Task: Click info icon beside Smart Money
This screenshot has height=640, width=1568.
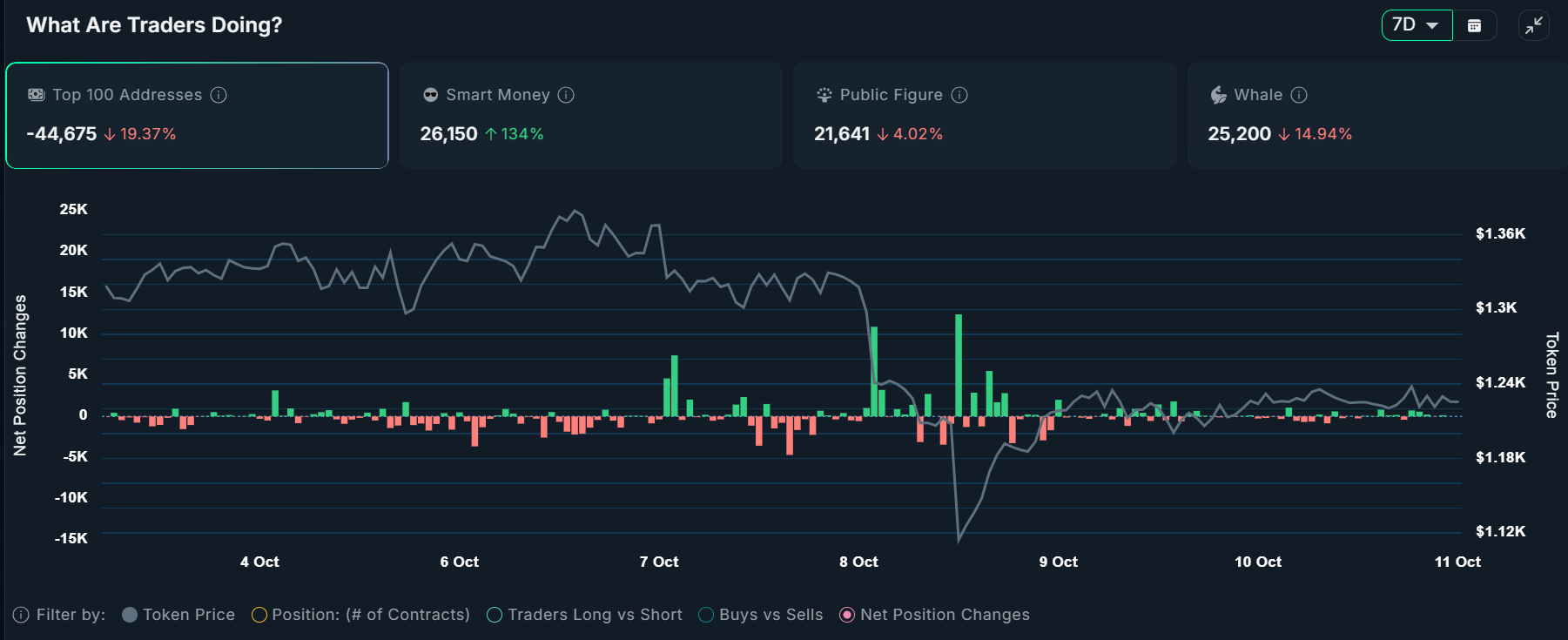Action: (x=566, y=95)
